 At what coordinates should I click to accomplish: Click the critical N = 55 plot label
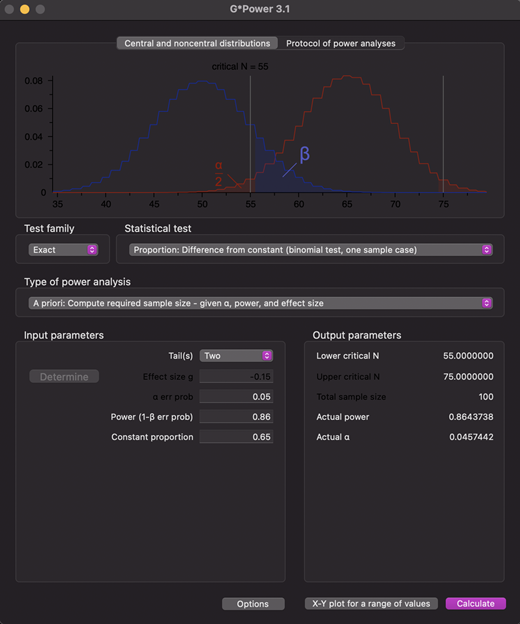pos(240,66)
